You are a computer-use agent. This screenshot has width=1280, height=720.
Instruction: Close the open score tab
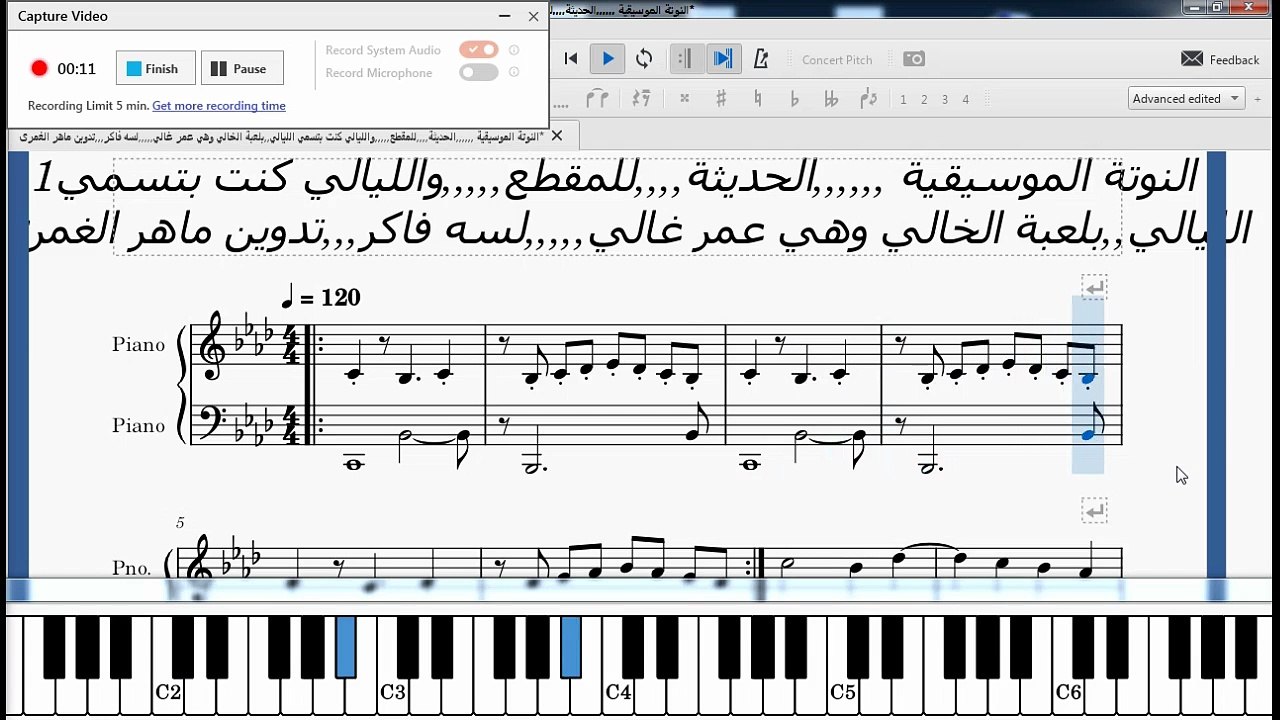(x=557, y=135)
